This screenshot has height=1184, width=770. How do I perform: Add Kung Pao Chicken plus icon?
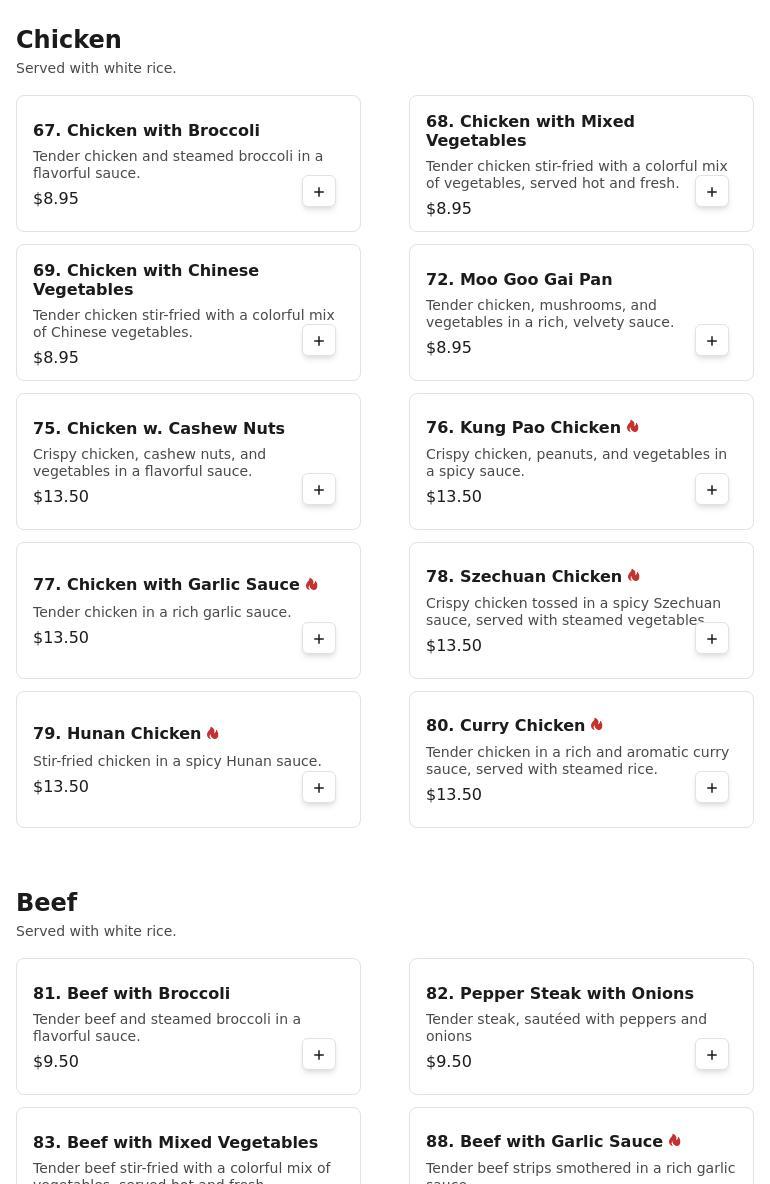711,489
